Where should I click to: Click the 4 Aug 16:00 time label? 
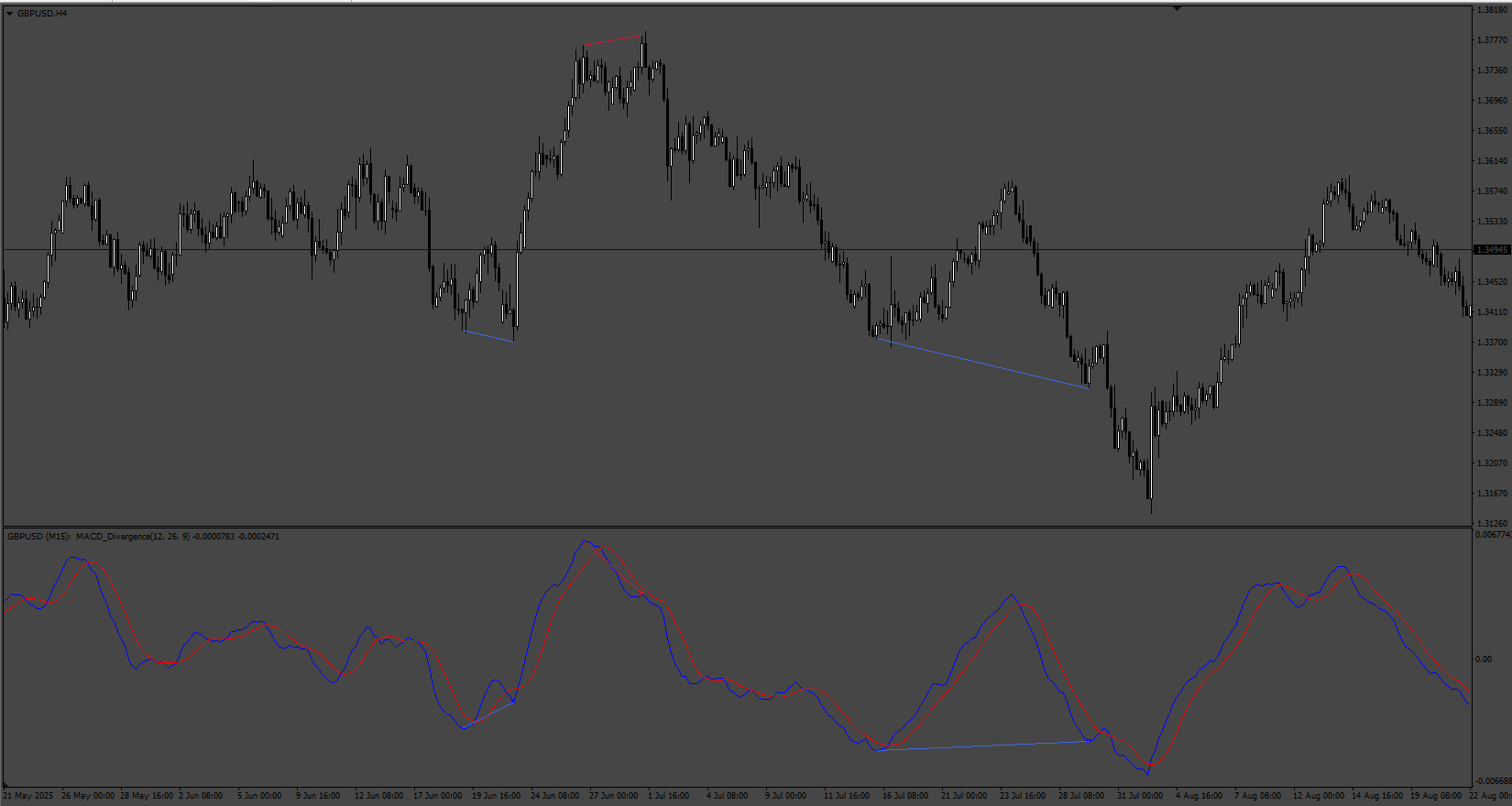(x=1200, y=796)
